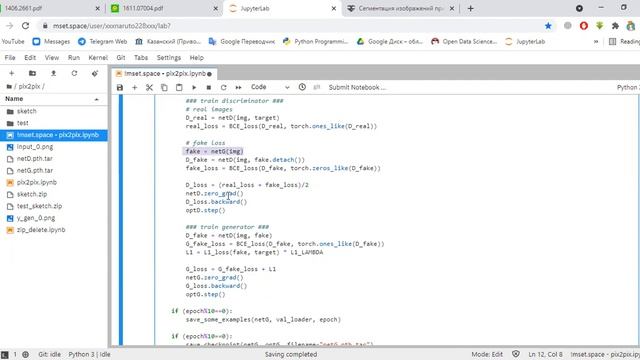Open Open Data Science bookmark
Viewport: 640px width, 360px height.
pos(464,42)
